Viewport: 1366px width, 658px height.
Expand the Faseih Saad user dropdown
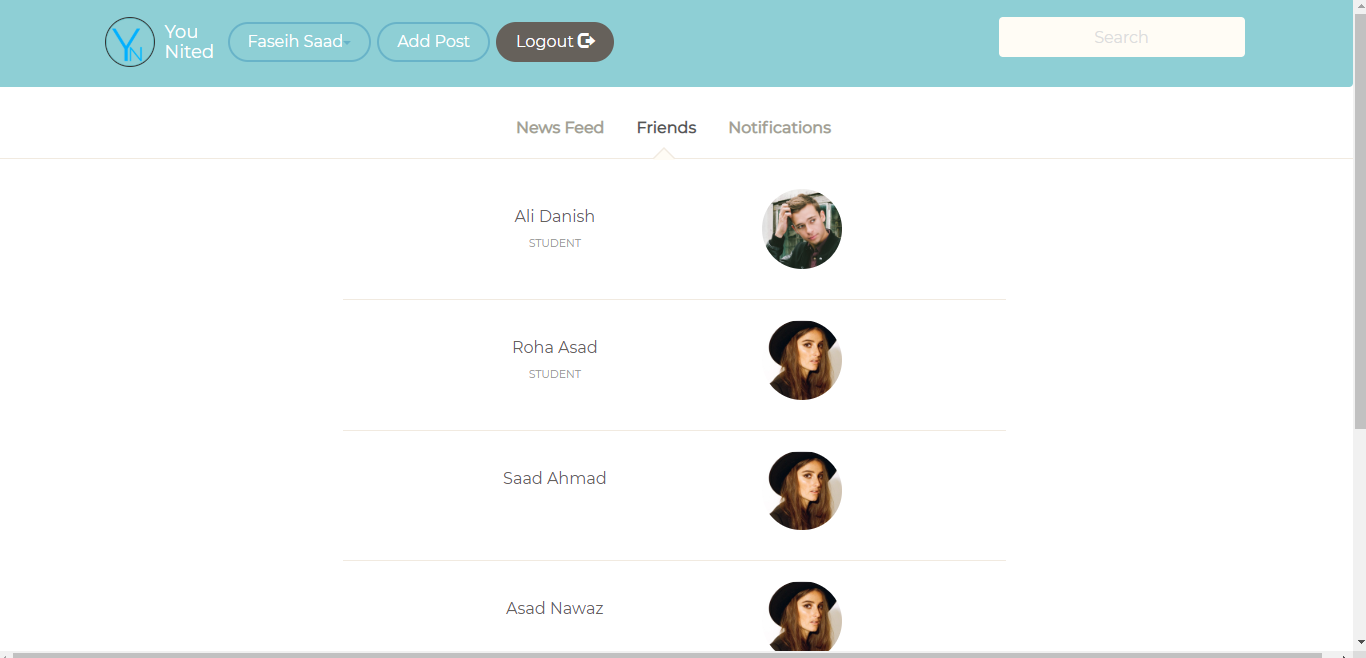[299, 42]
